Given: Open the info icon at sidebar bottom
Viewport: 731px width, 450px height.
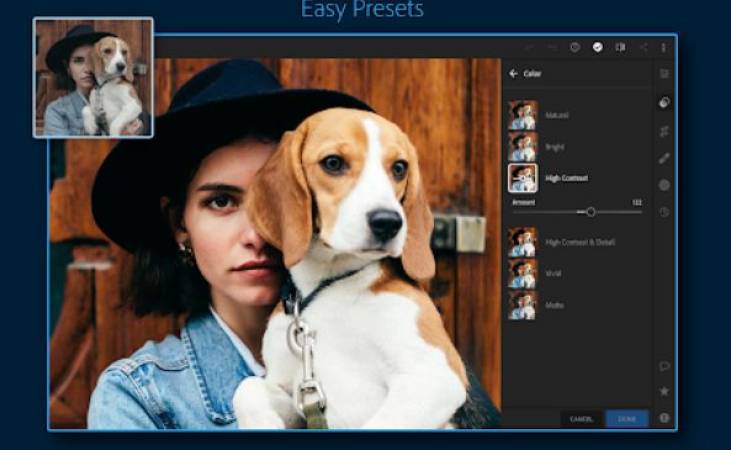Looking at the screenshot, I should [x=664, y=418].
